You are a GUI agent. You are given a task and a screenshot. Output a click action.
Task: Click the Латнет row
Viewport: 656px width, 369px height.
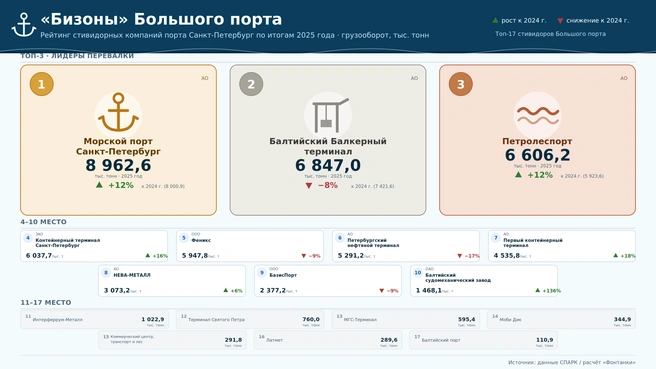(x=328, y=340)
